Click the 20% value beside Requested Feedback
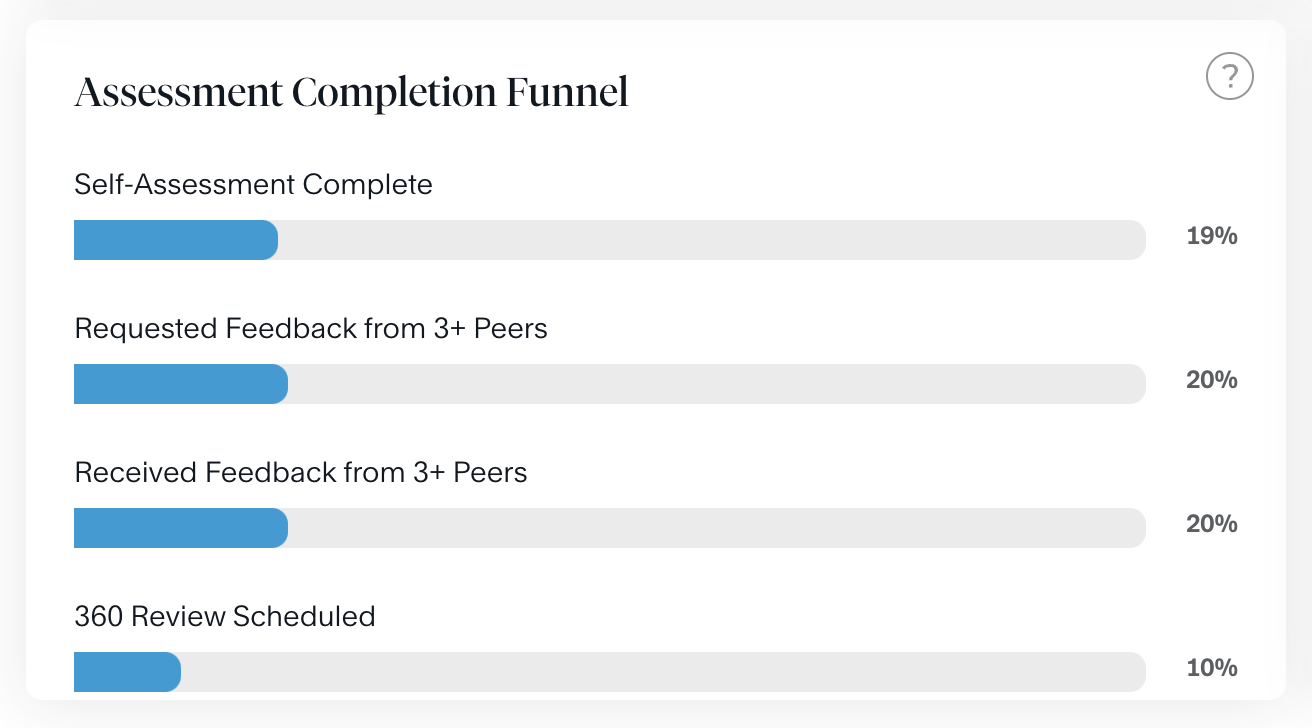1312x728 pixels. tap(1212, 381)
